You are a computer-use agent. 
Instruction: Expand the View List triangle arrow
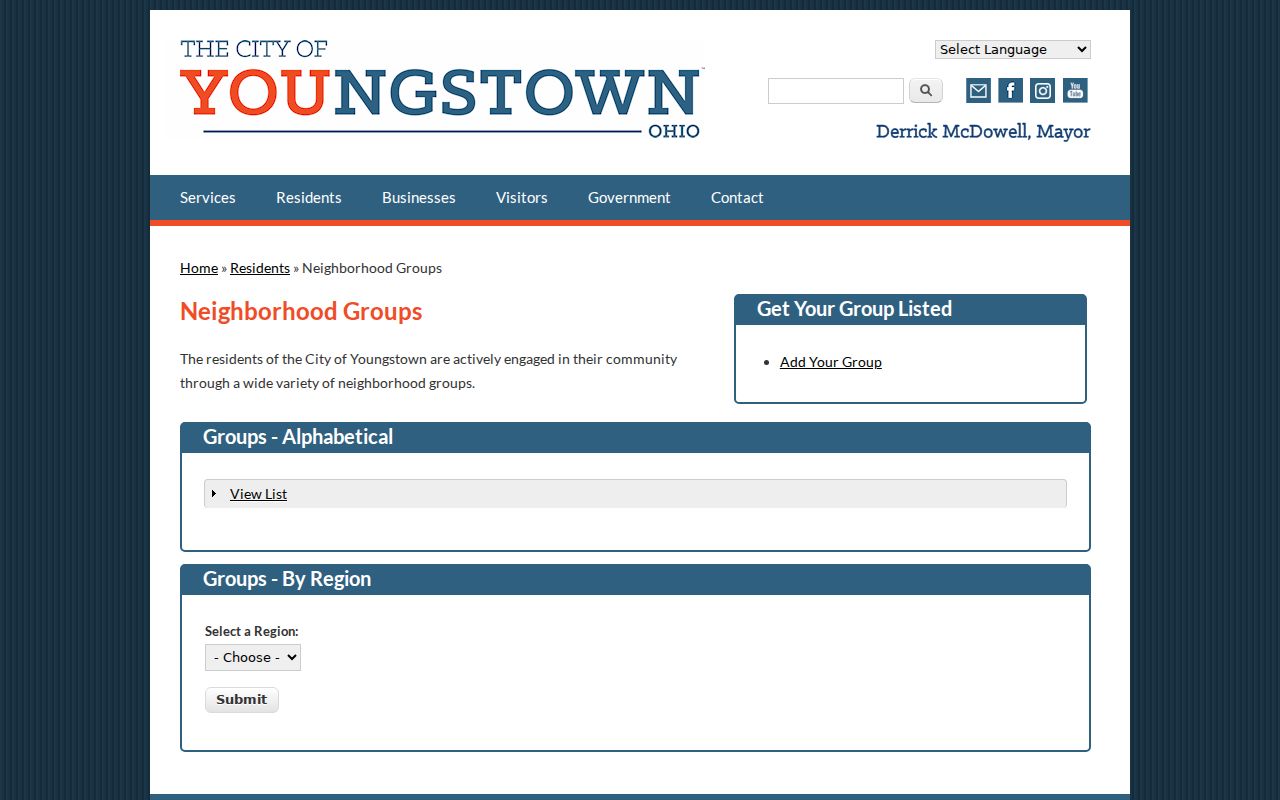tap(214, 494)
